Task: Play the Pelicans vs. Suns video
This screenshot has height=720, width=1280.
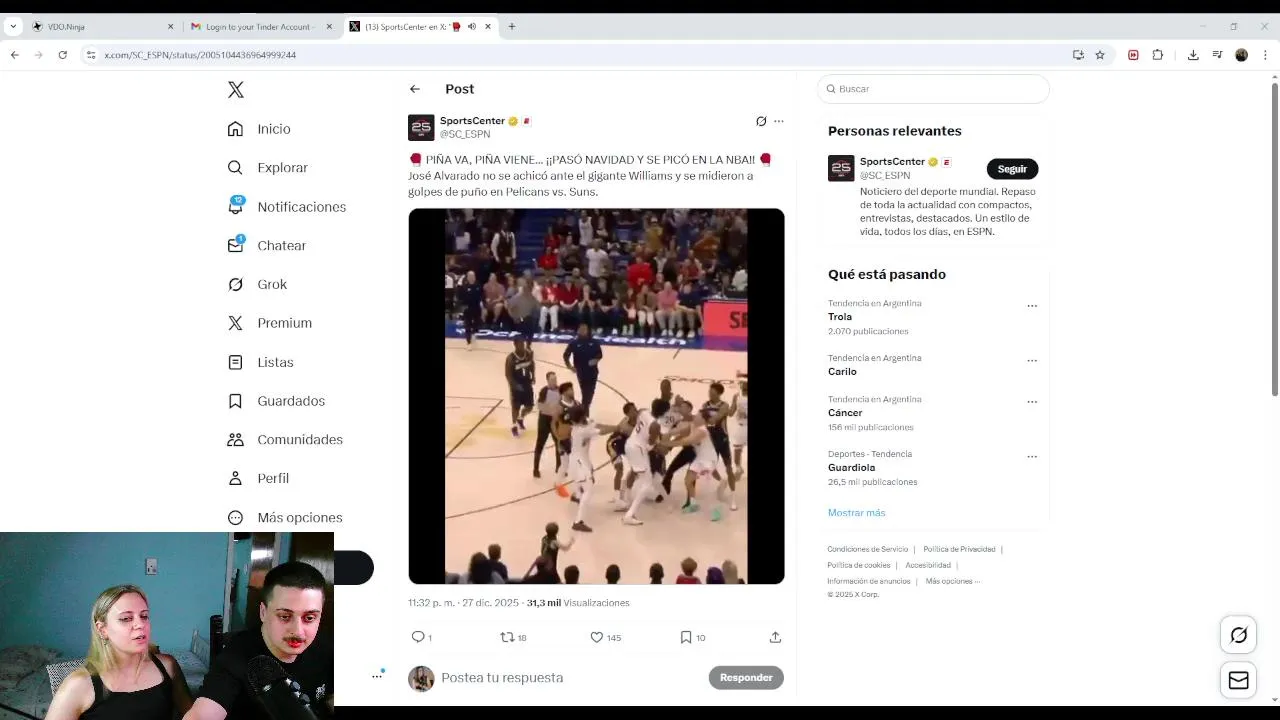Action: pyautogui.click(x=596, y=396)
